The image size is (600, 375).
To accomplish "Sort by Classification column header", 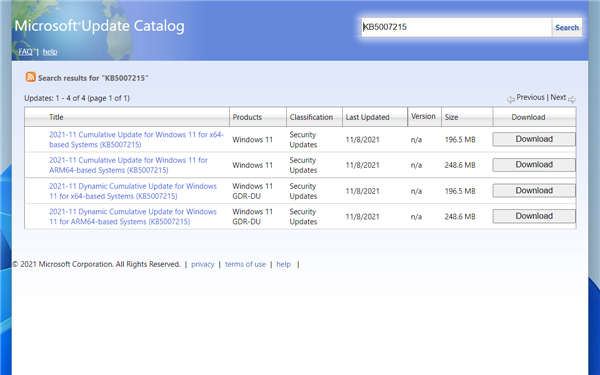I will click(311, 117).
